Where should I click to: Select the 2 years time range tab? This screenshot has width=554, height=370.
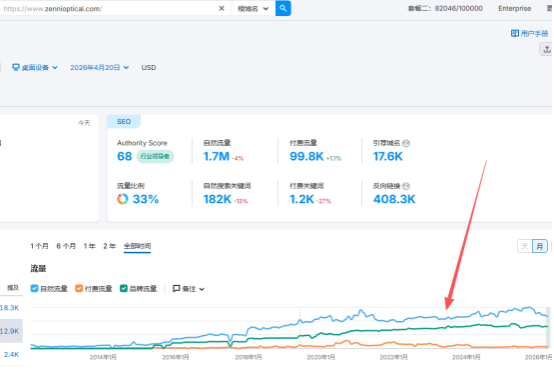point(110,246)
